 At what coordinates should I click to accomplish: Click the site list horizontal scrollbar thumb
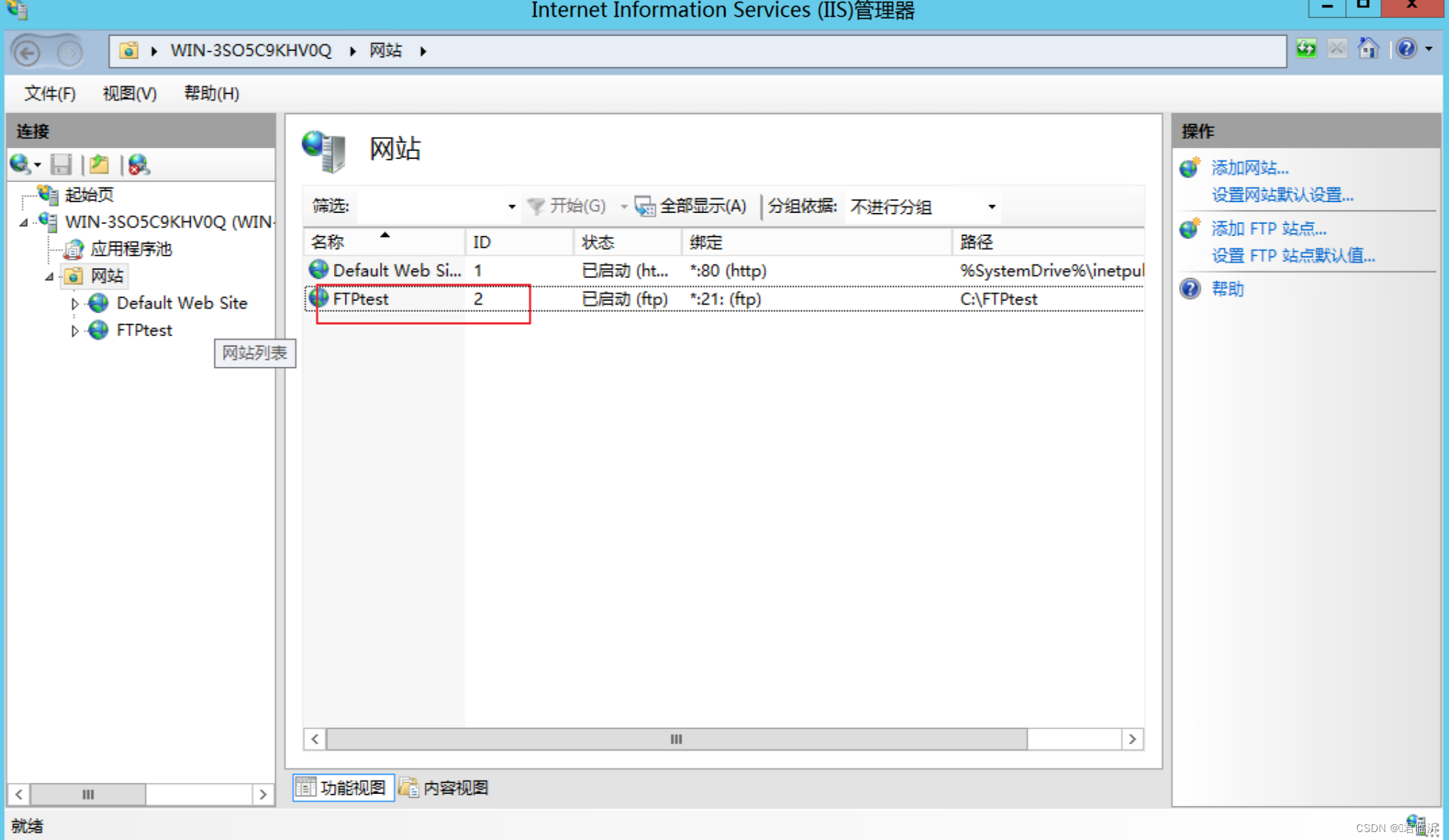click(x=676, y=739)
